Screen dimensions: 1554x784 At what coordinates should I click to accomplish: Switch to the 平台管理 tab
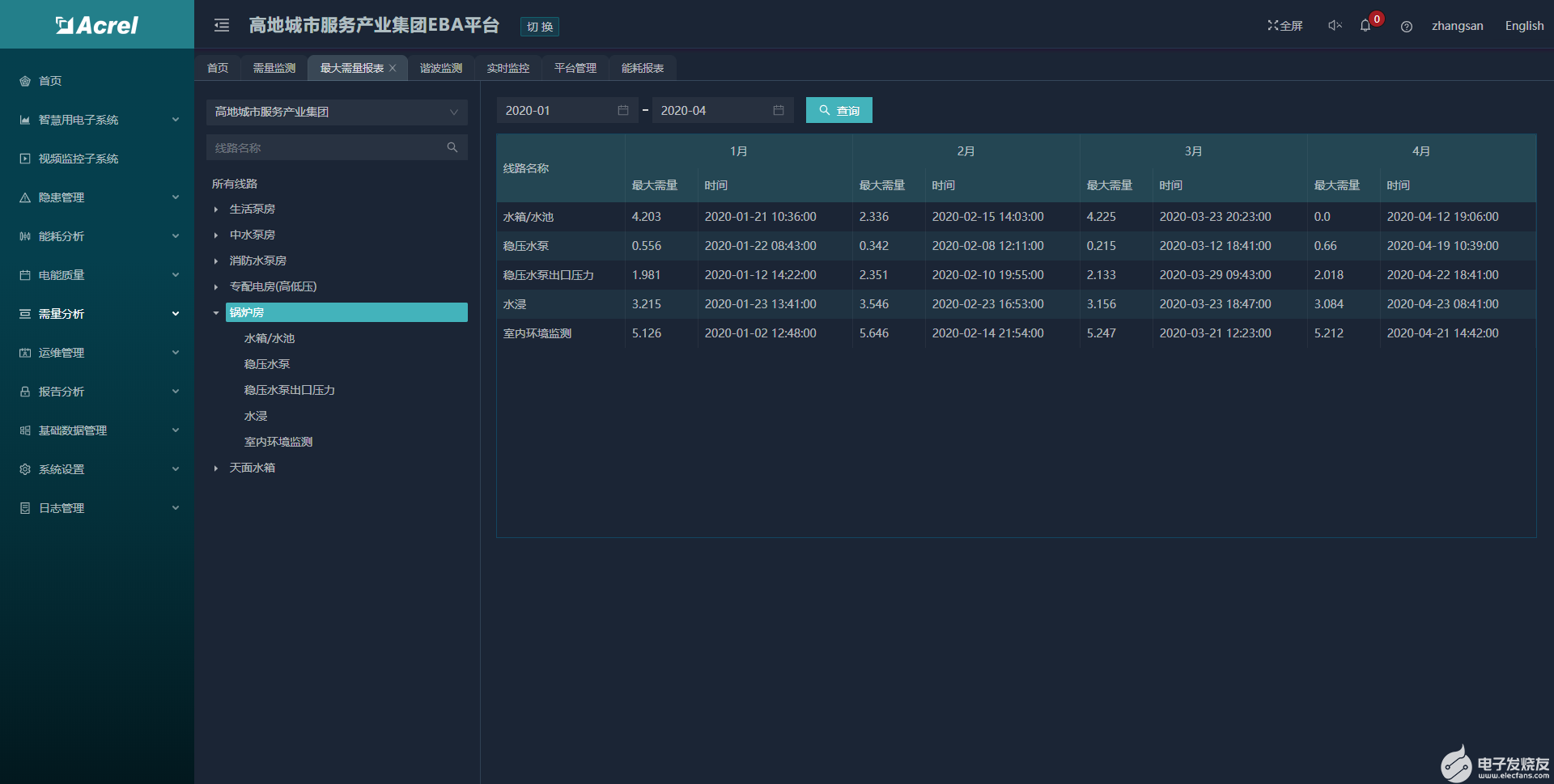(575, 68)
